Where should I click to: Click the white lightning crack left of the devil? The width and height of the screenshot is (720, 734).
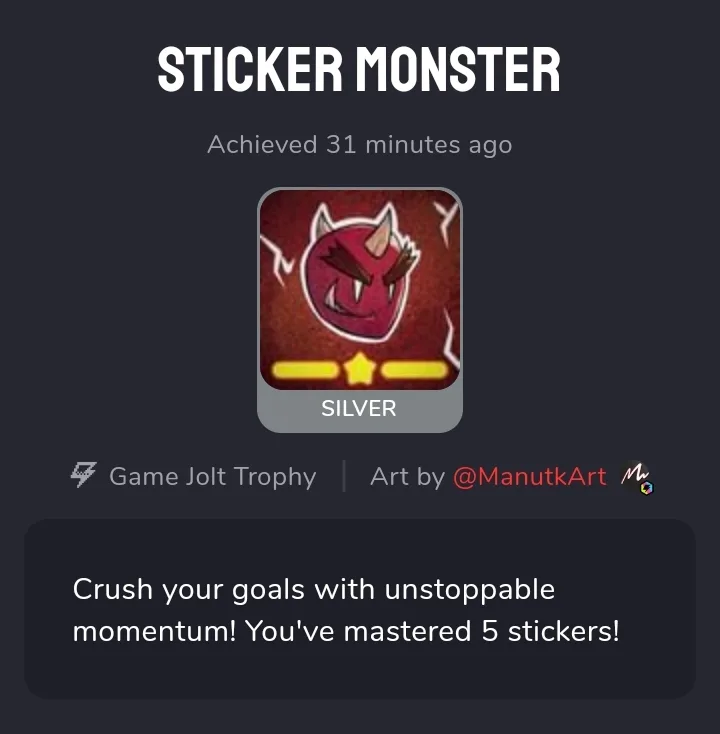[x=277, y=261]
